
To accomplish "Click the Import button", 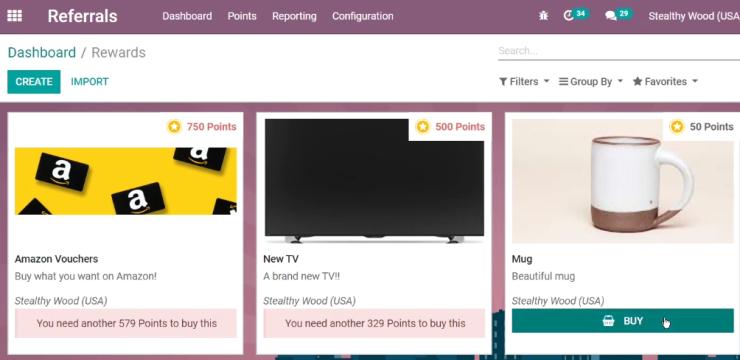I will click(90, 82).
